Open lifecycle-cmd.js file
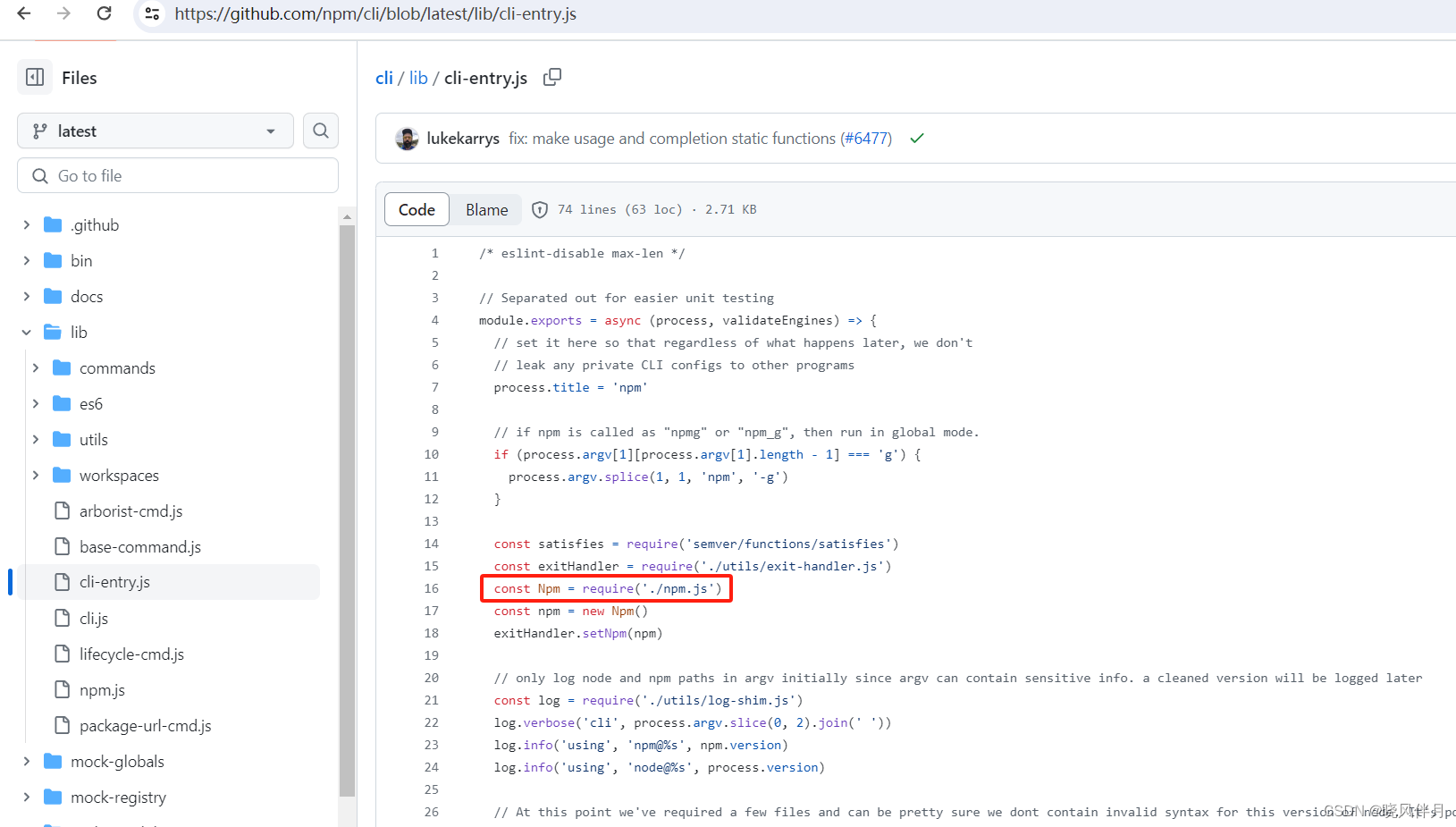The width and height of the screenshot is (1456, 827). coord(131,654)
